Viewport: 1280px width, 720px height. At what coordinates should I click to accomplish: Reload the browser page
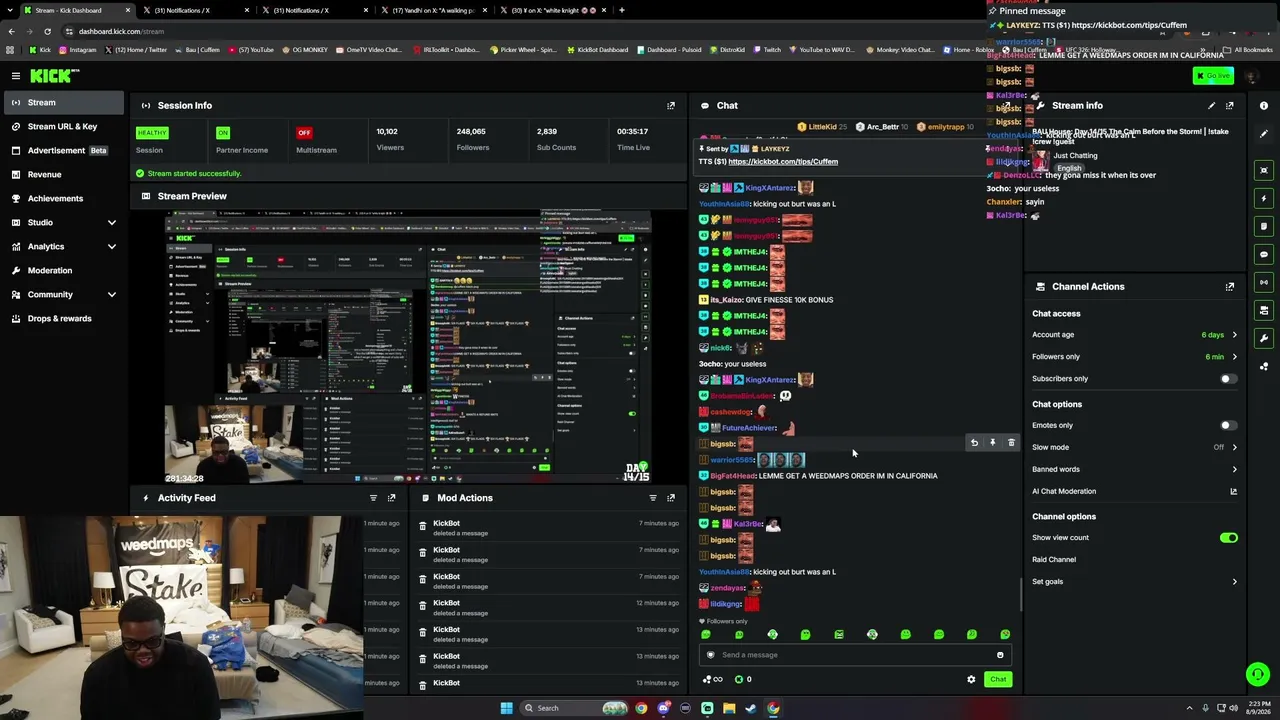pos(47,31)
